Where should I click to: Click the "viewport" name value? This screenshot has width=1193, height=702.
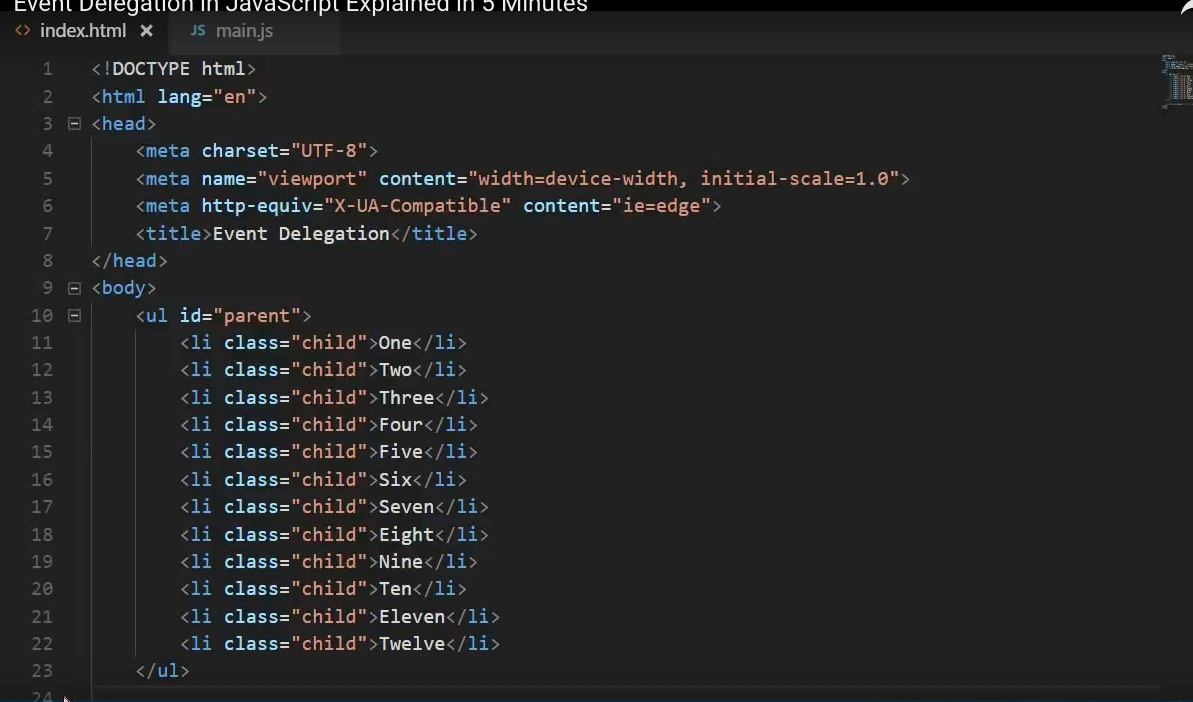point(312,179)
